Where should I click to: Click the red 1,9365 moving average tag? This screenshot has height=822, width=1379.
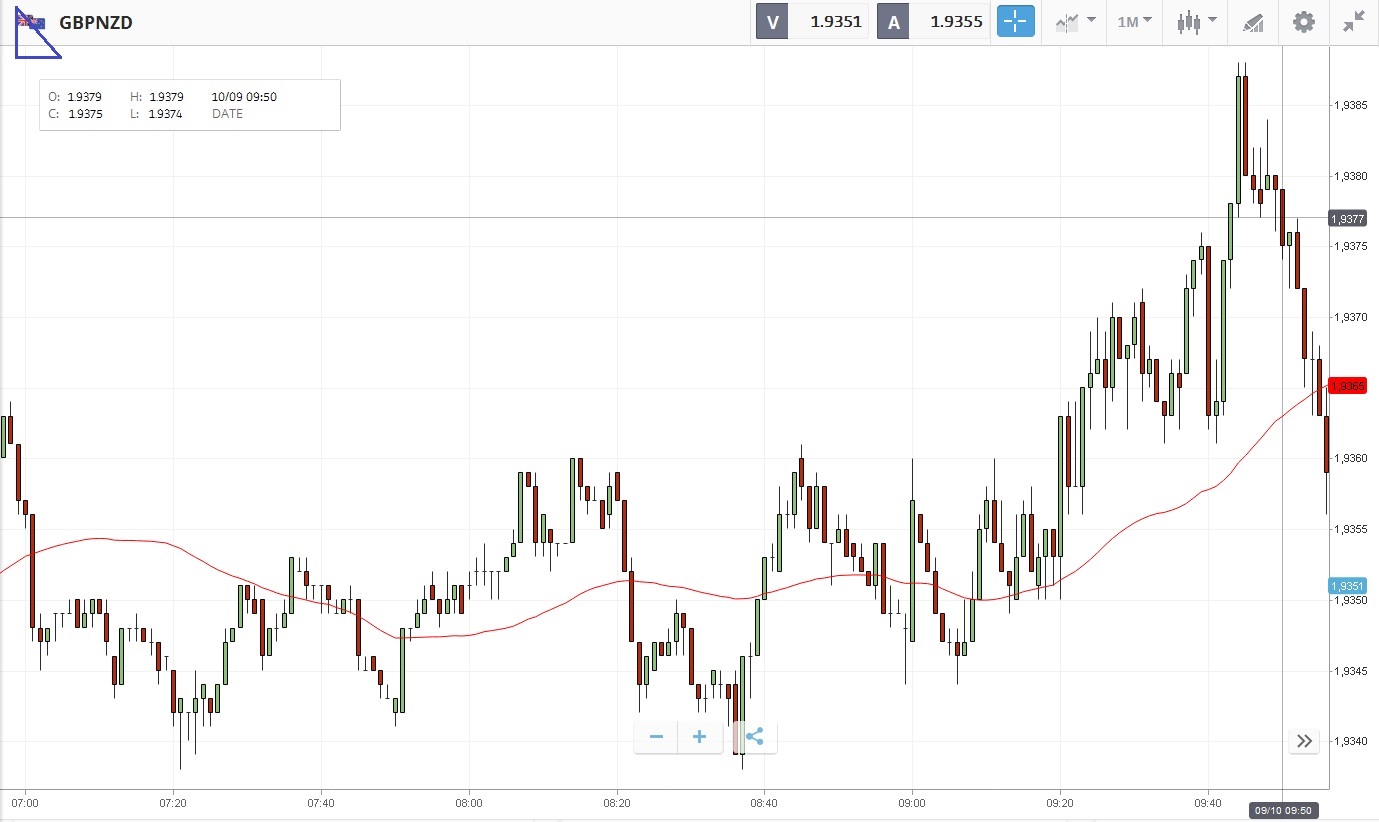[1348, 385]
